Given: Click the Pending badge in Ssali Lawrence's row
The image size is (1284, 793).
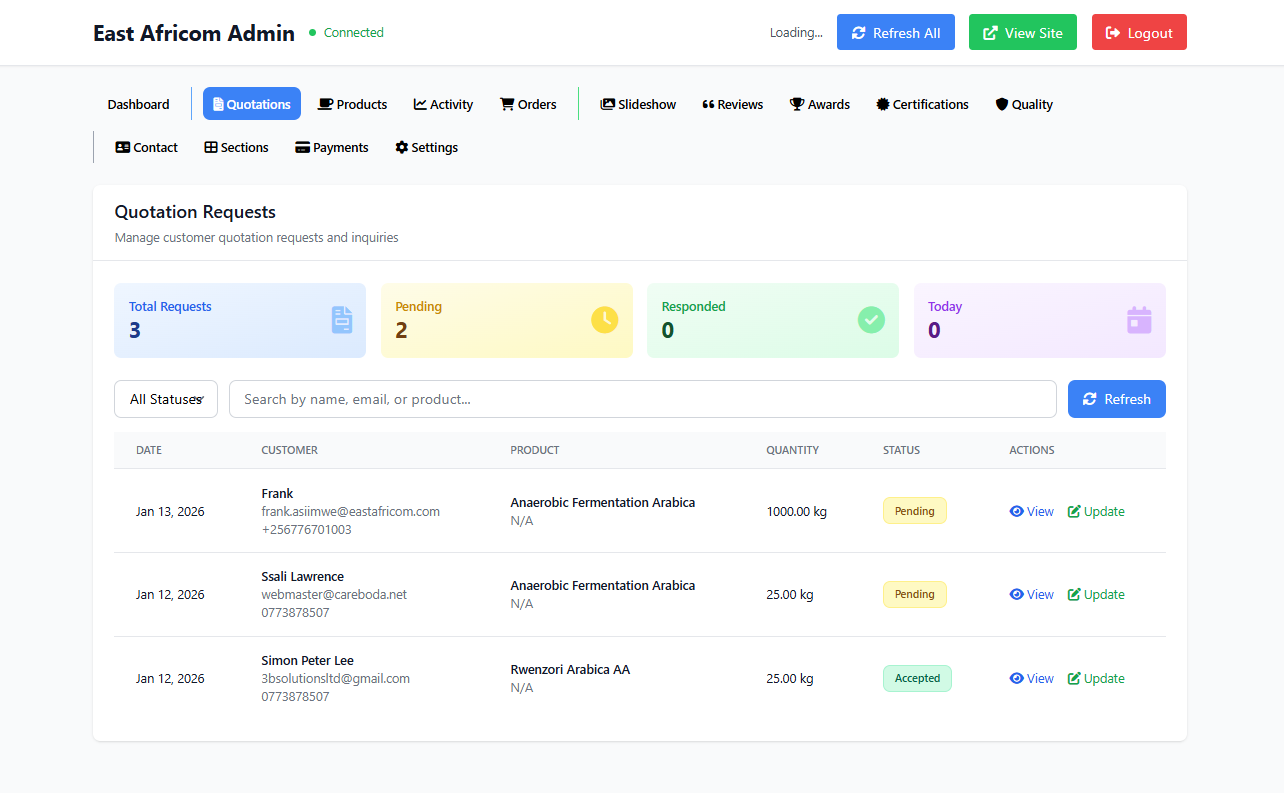Looking at the screenshot, I should [914, 594].
